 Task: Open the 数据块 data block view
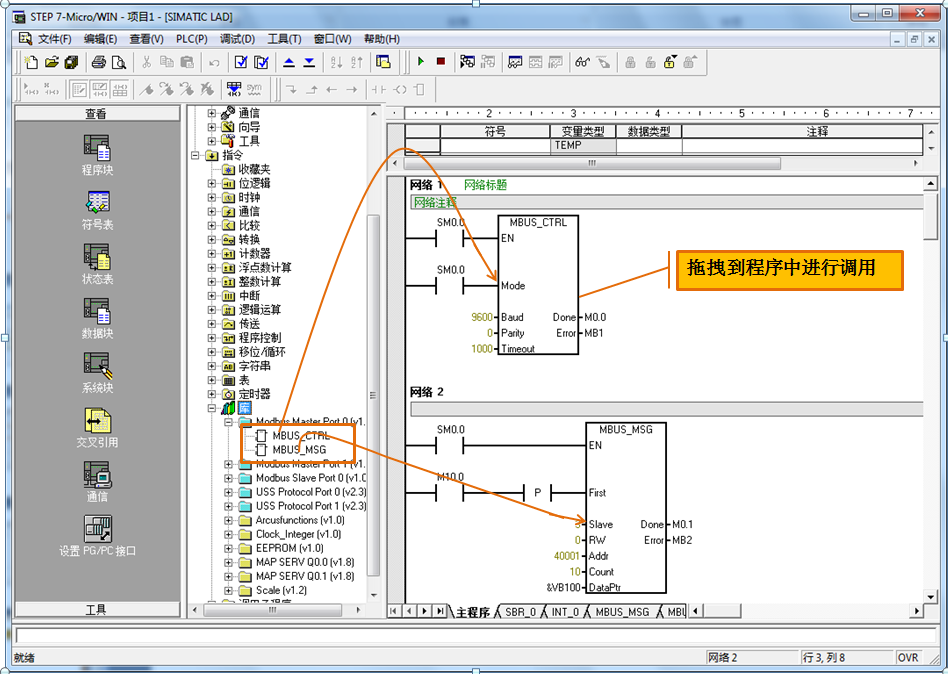coord(97,318)
